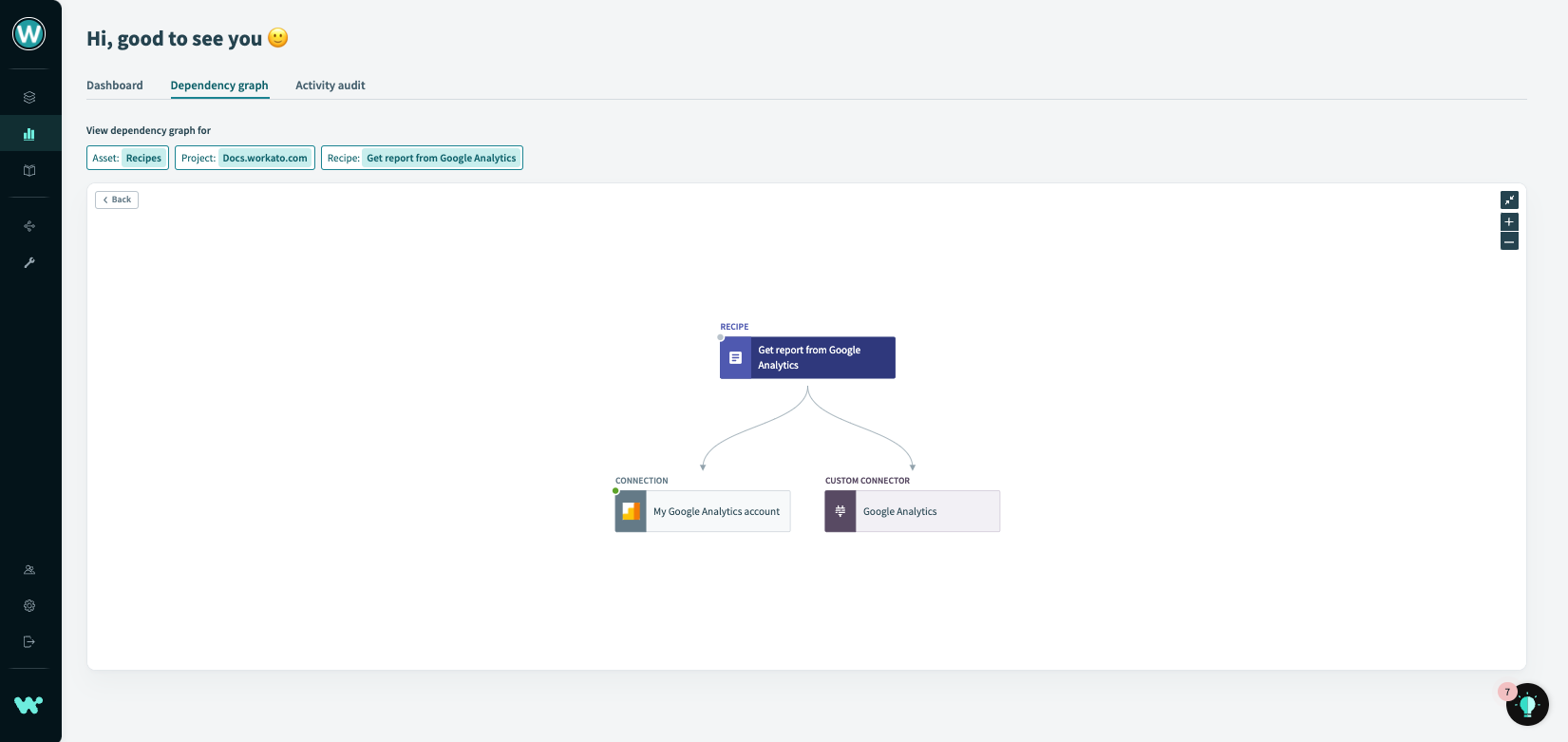Click the recipe document icon on recipe node

[735, 358]
